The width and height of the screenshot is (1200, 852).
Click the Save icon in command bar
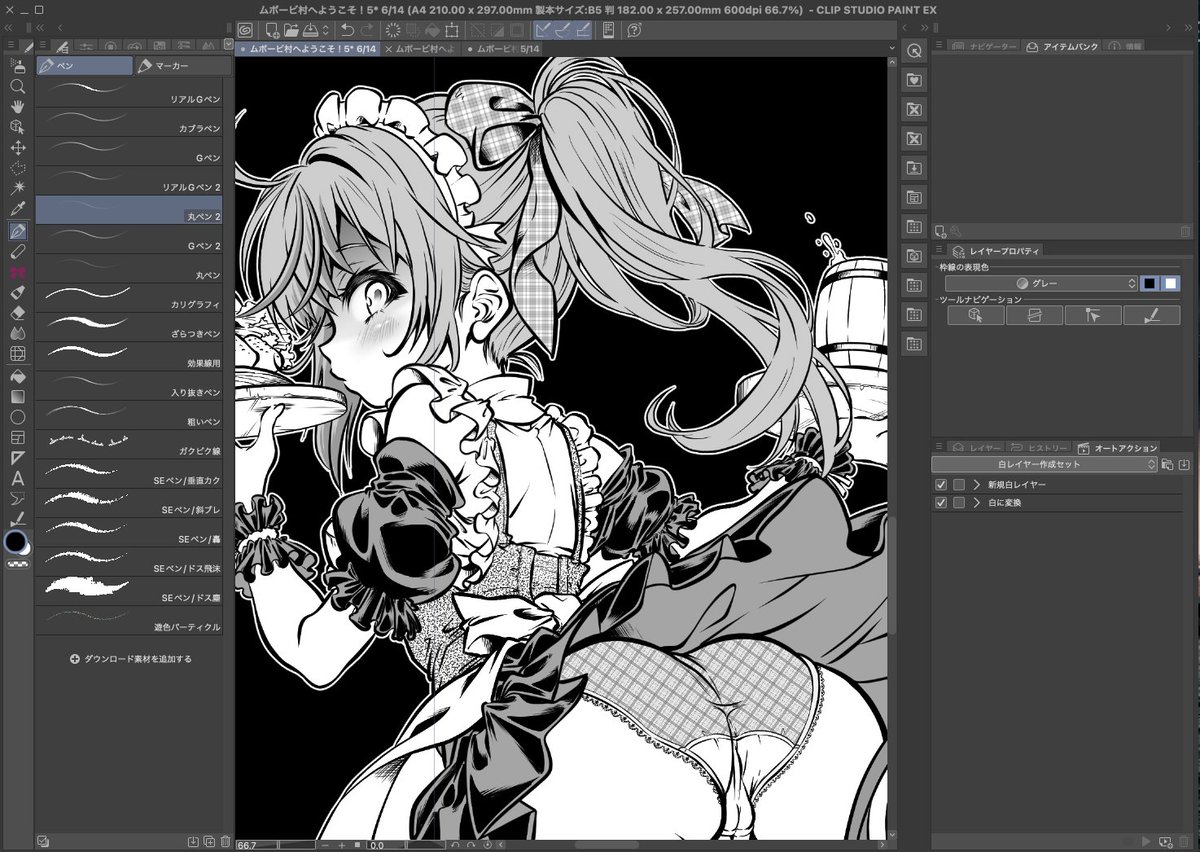point(313,29)
